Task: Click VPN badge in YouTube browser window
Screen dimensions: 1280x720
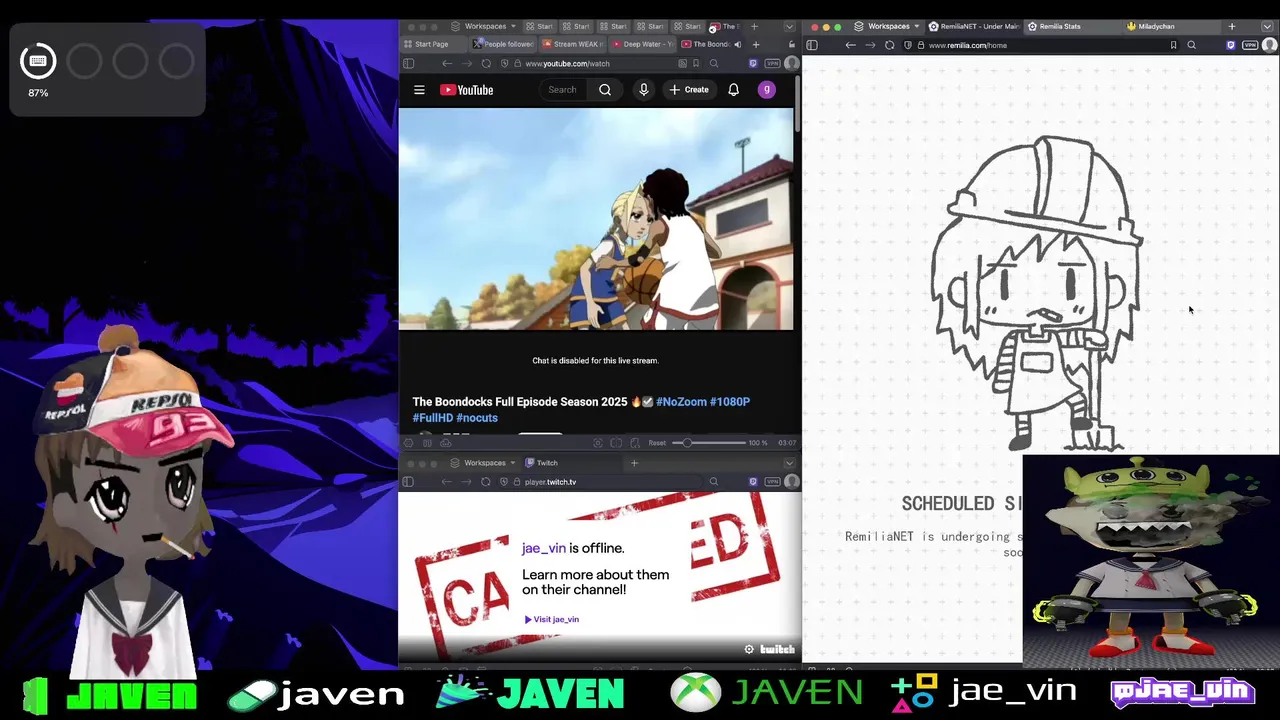Action: click(772, 63)
